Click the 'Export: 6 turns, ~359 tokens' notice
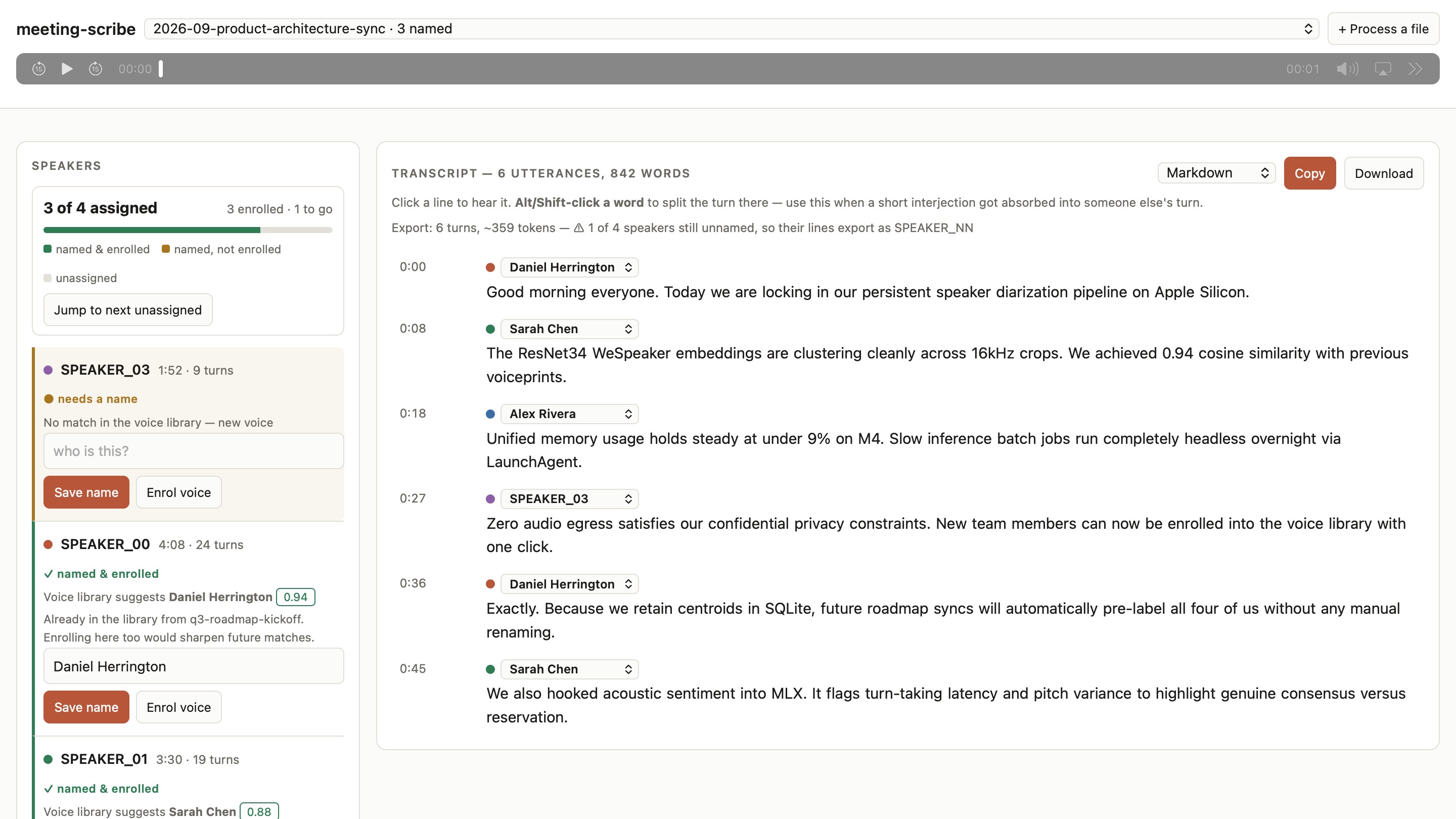Viewport: 1456px width, 819px height. (x=682, y=228)
